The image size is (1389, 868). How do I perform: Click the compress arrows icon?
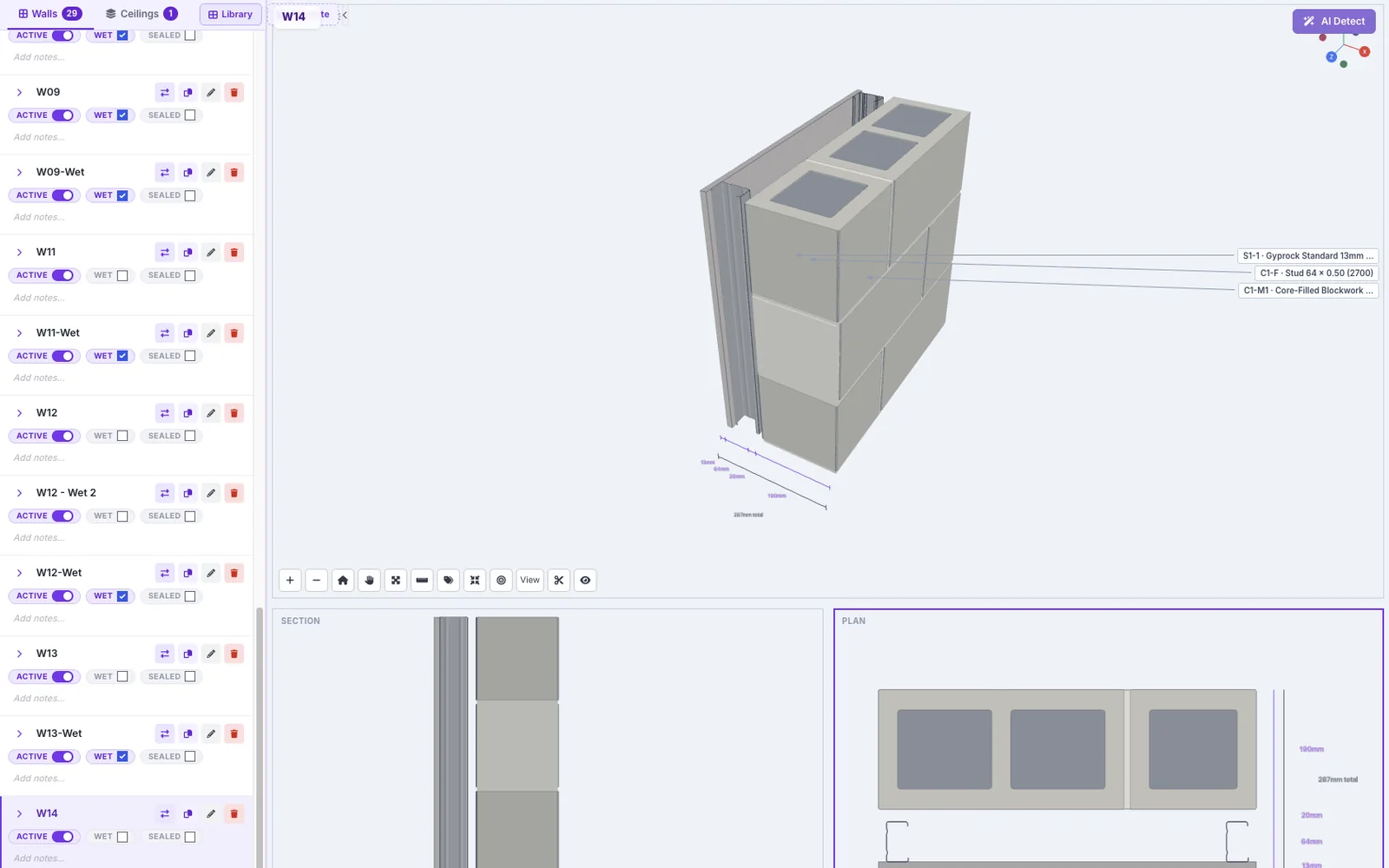point(475,580)
